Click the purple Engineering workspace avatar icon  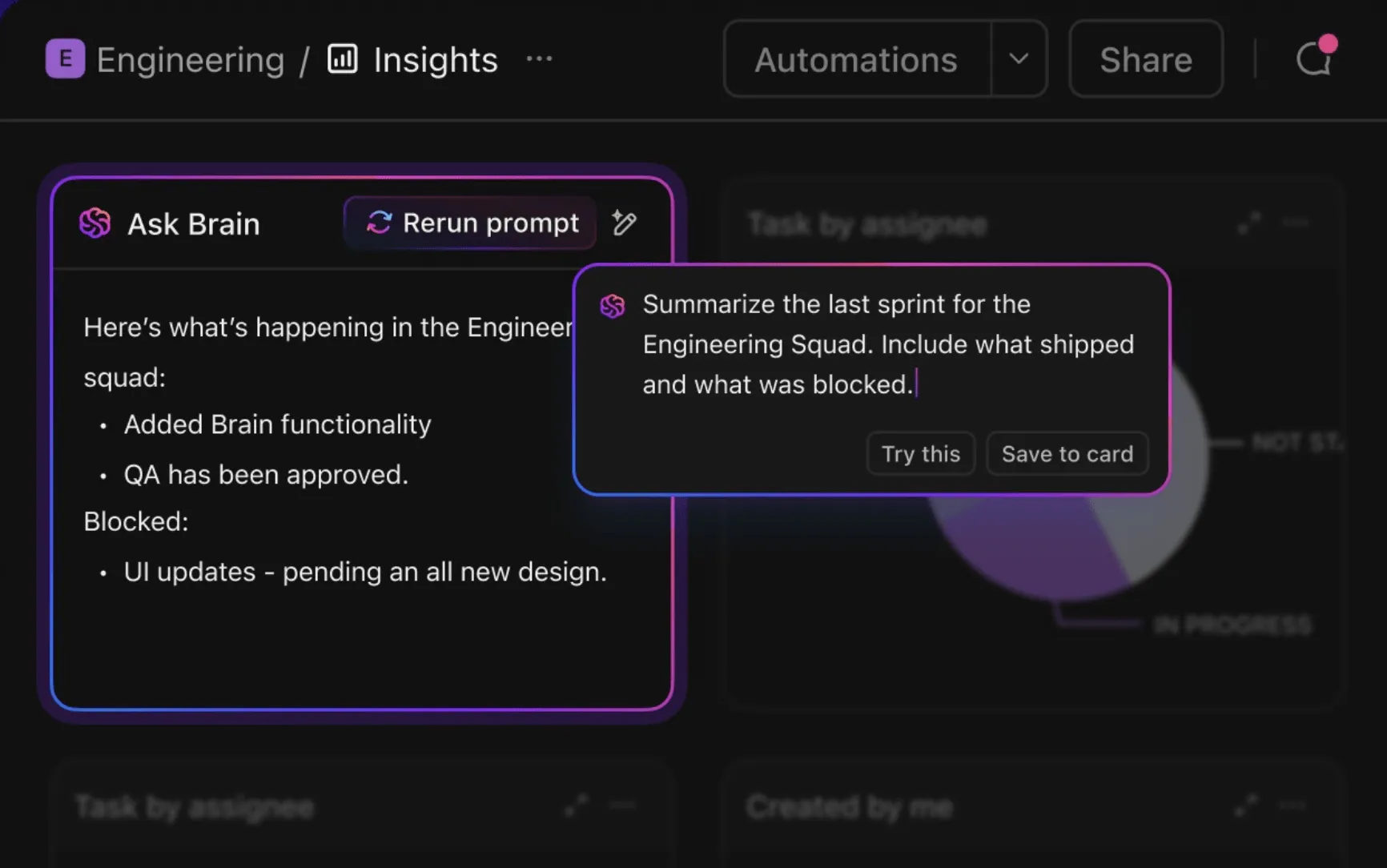(x=65, y=58)
